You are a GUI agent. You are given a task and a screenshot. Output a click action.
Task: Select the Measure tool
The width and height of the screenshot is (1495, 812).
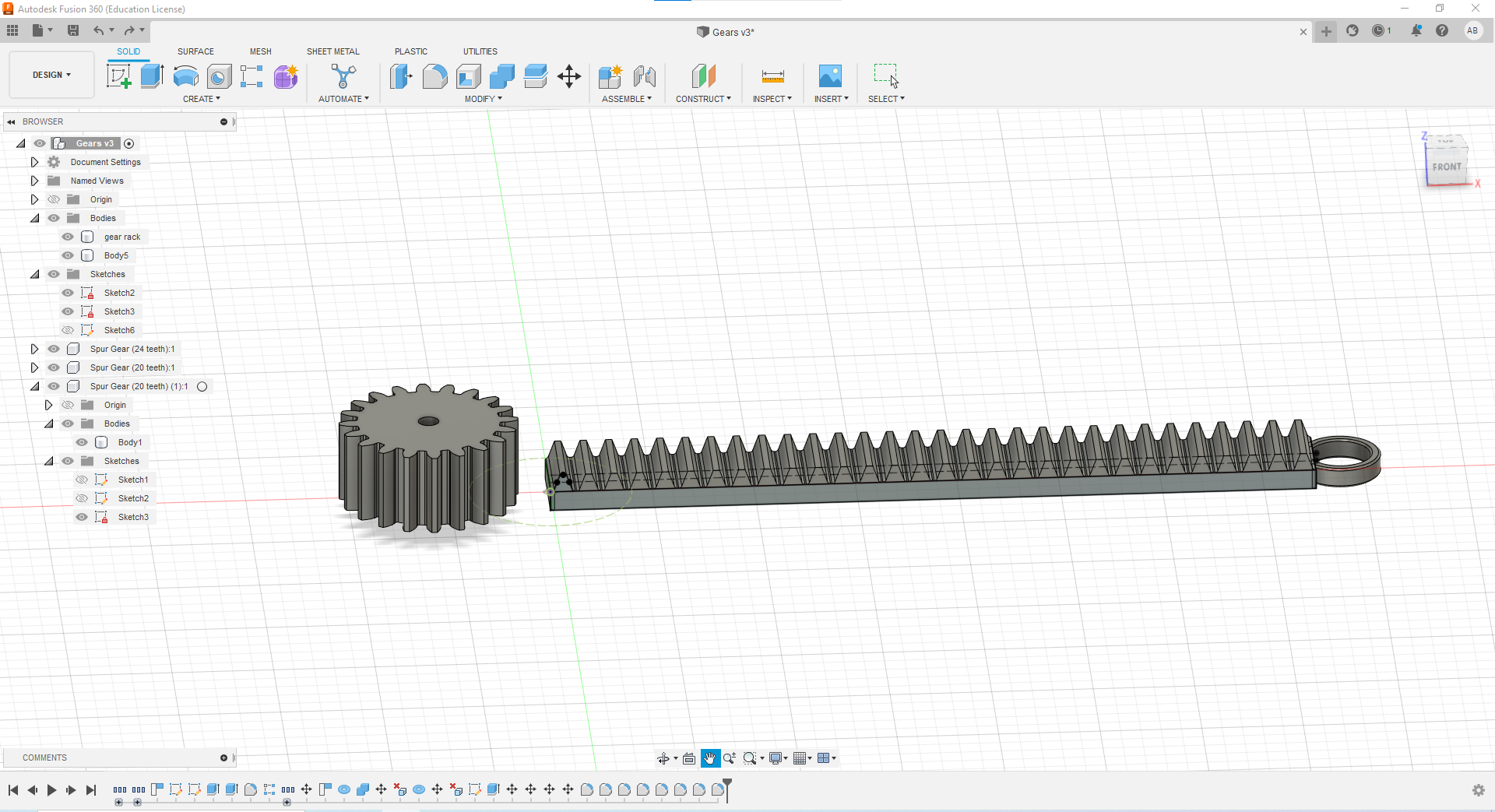772,76
